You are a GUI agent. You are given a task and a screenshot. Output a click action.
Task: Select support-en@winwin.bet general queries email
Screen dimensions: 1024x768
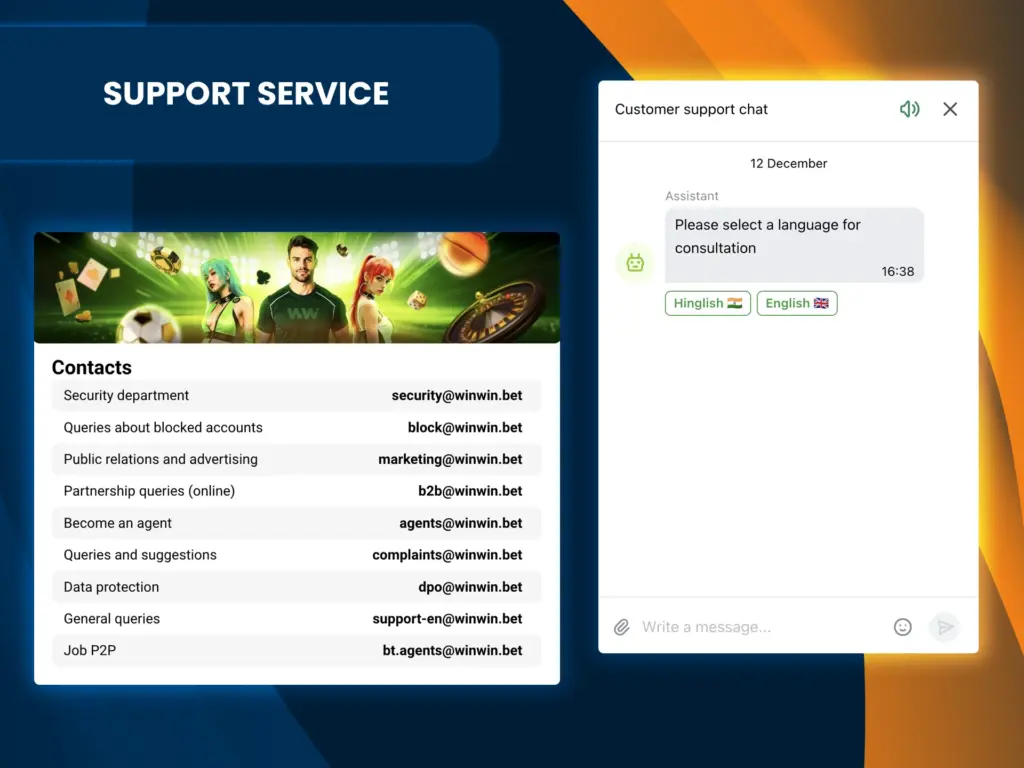[447, 619]
